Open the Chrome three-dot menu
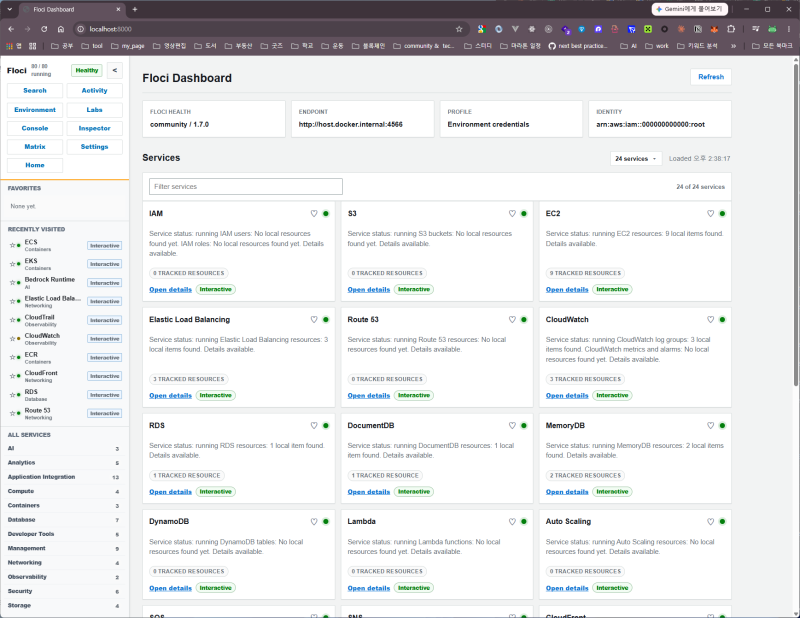800x618 pixels. (x=789, y=29)
